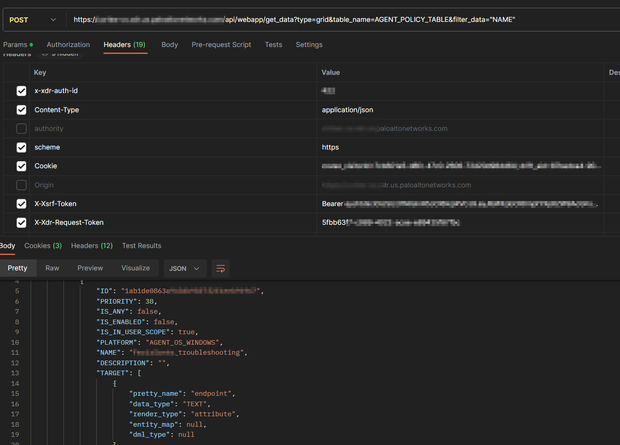Uncheck the x-xdr-auth-id header checkbox

coord(22,91)
